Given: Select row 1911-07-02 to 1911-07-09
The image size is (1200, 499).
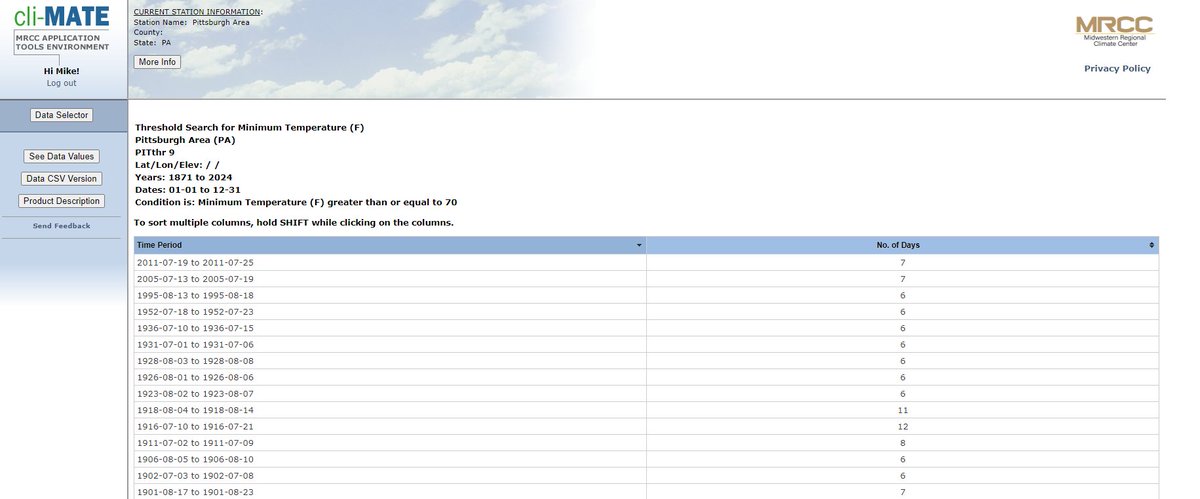Looking at the screenshot, I should pyautogui.click(x=646, y=442).
